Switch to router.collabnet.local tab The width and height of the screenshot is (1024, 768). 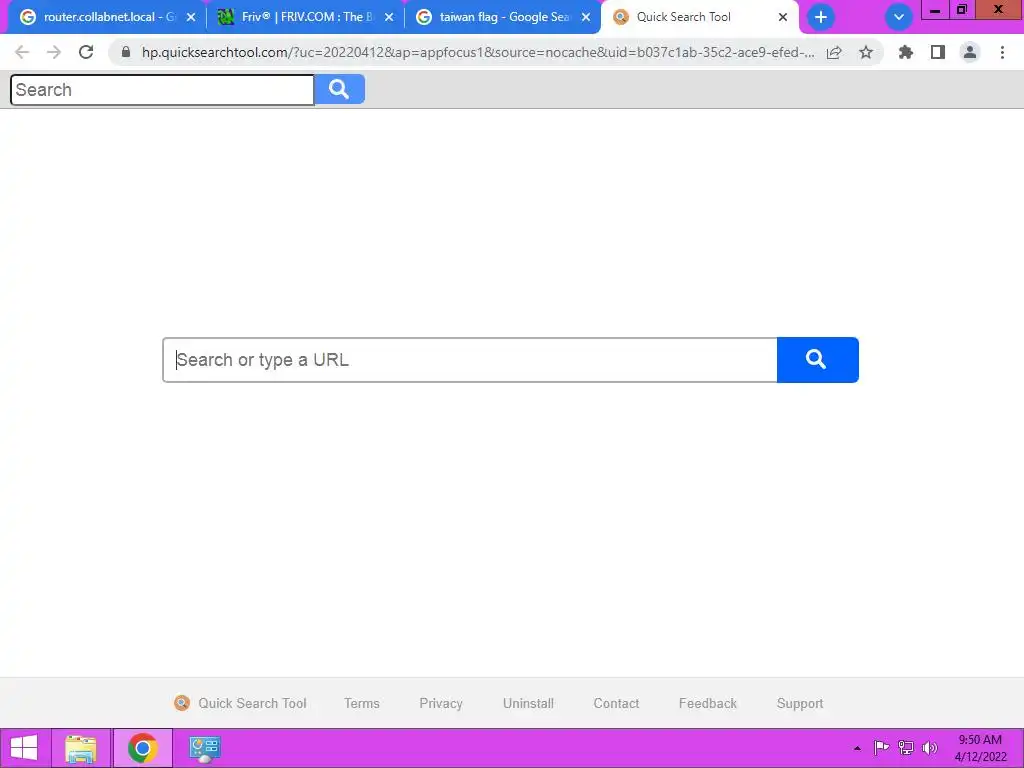click(x=103, y=17)
